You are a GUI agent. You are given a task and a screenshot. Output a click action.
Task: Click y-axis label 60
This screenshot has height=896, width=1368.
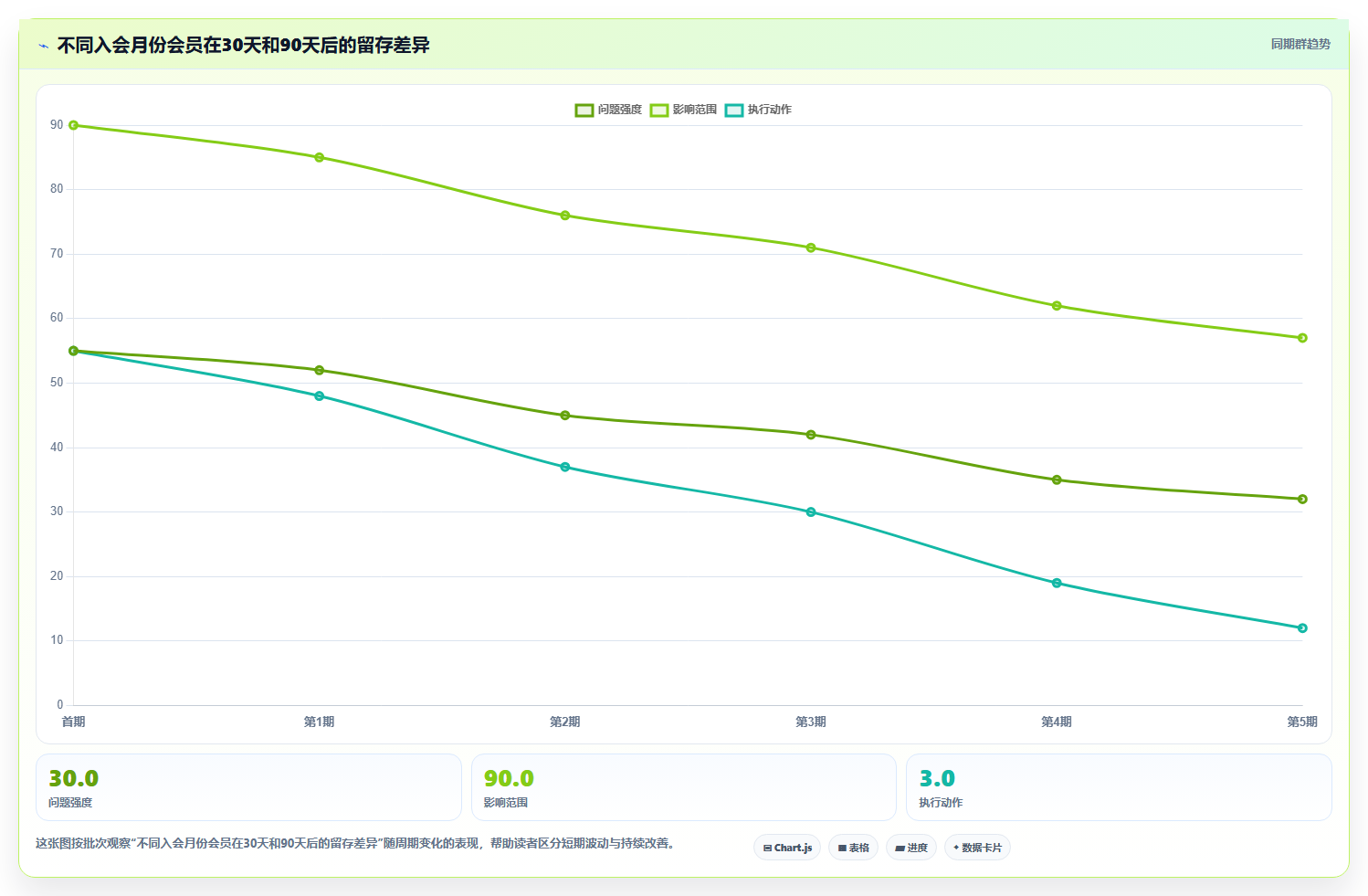tap(57, 318)
